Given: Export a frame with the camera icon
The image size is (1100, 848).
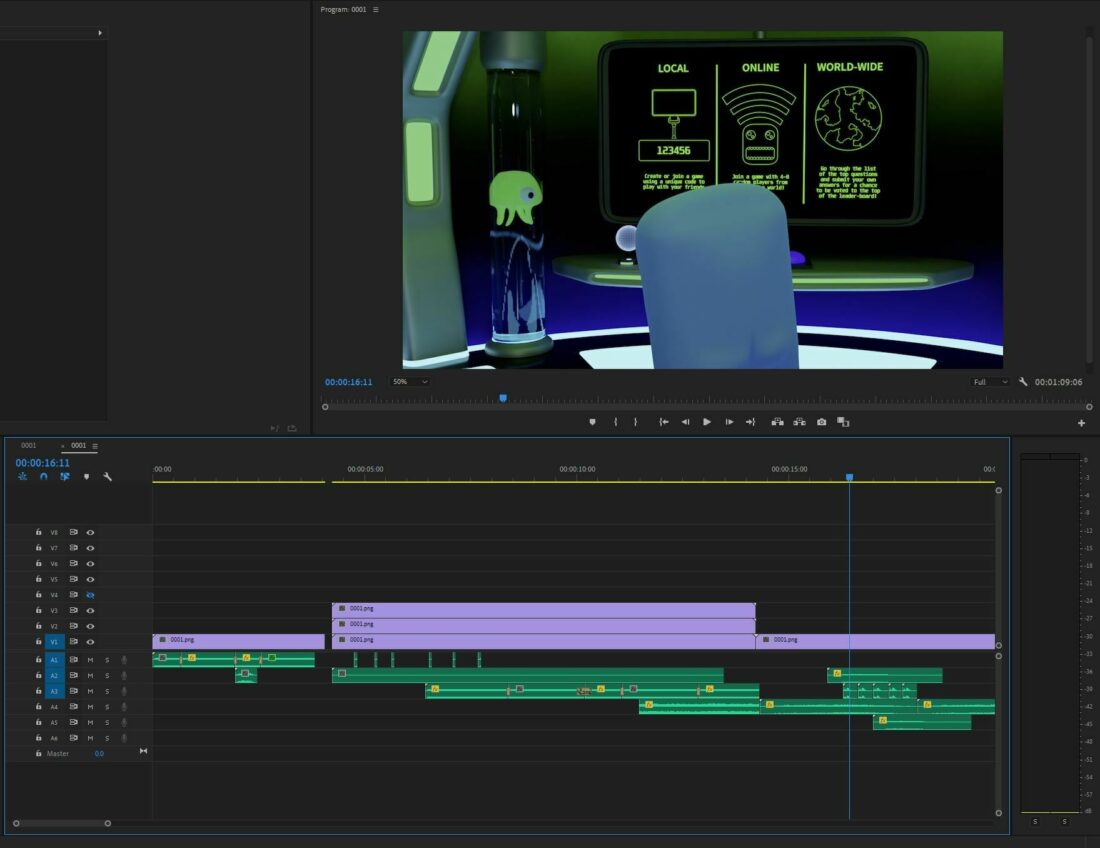Looking at the screenshot, I should tap(821, 422).
